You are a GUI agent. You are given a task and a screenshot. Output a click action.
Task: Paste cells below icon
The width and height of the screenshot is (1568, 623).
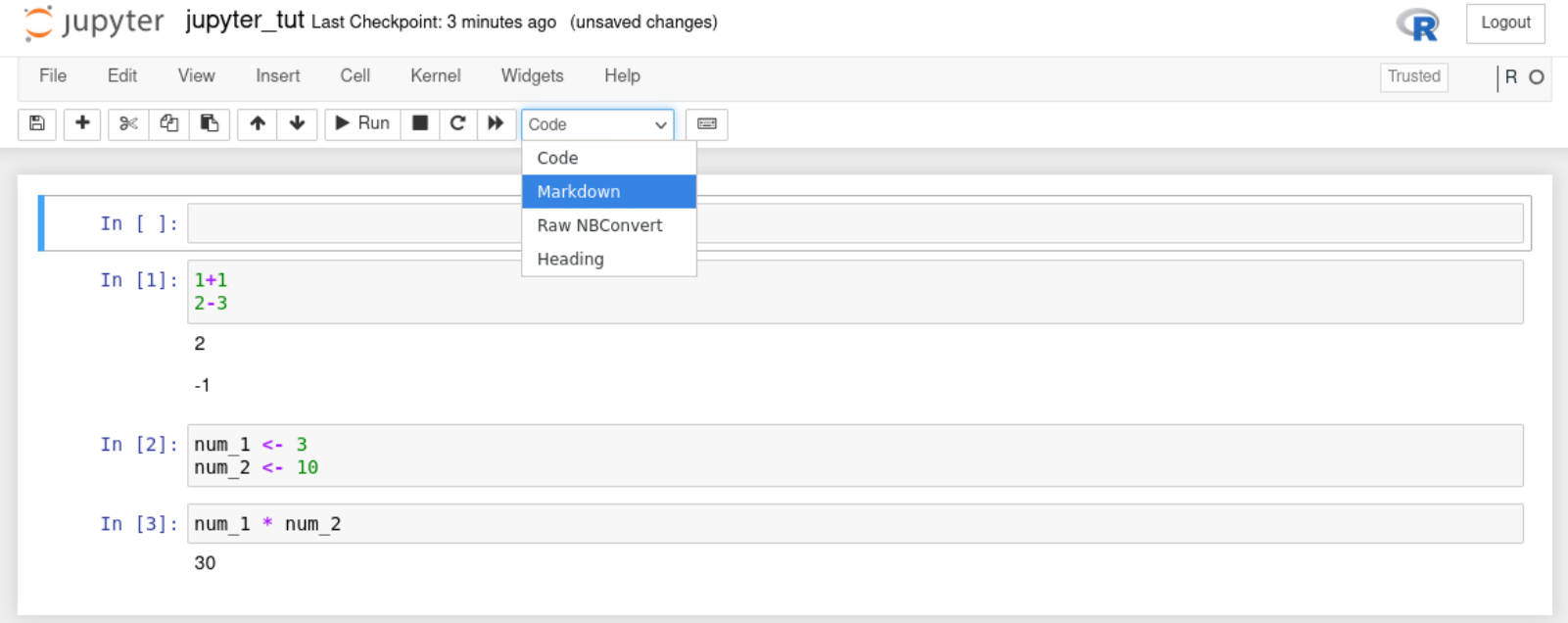[210, 123]
